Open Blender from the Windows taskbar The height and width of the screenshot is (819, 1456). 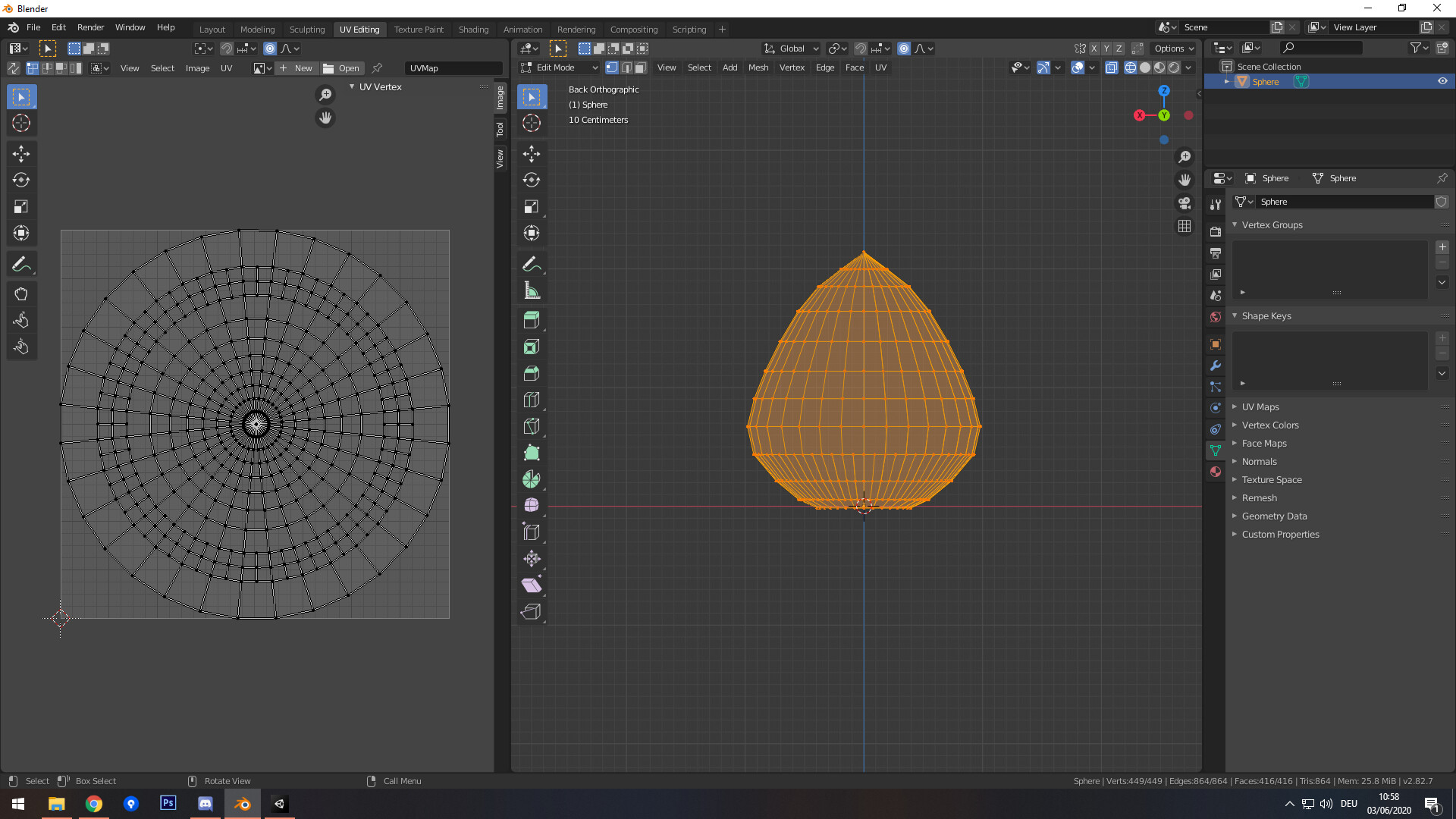click(x=241, y=803)
